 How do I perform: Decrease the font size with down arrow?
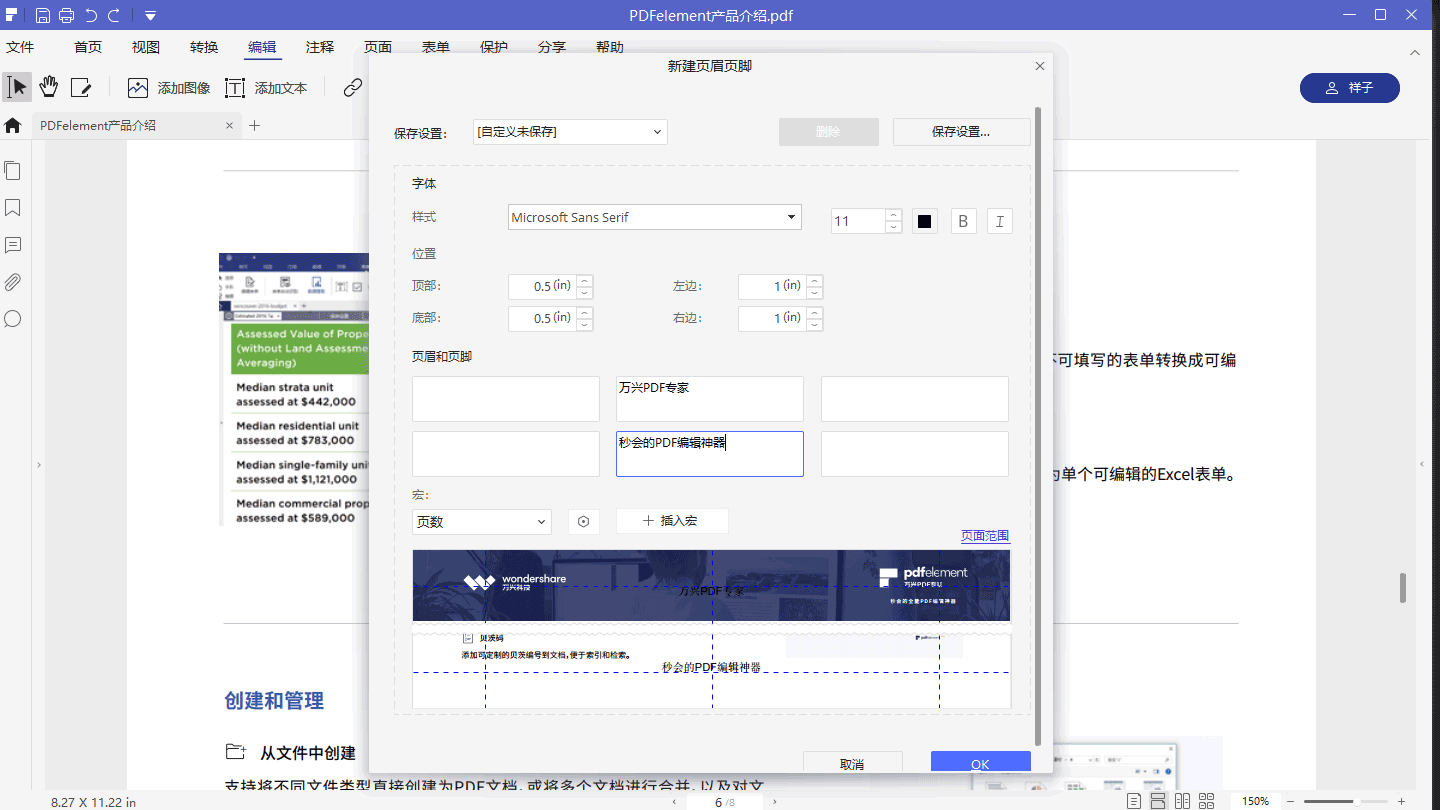894,227
